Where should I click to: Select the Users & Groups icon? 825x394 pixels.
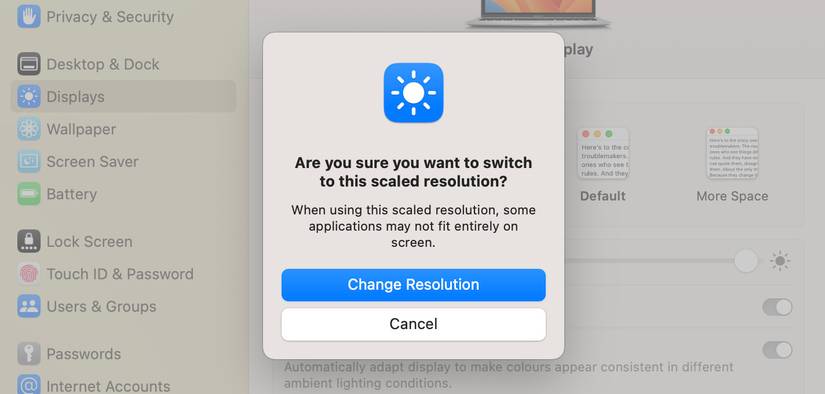(x=28, y=306)
